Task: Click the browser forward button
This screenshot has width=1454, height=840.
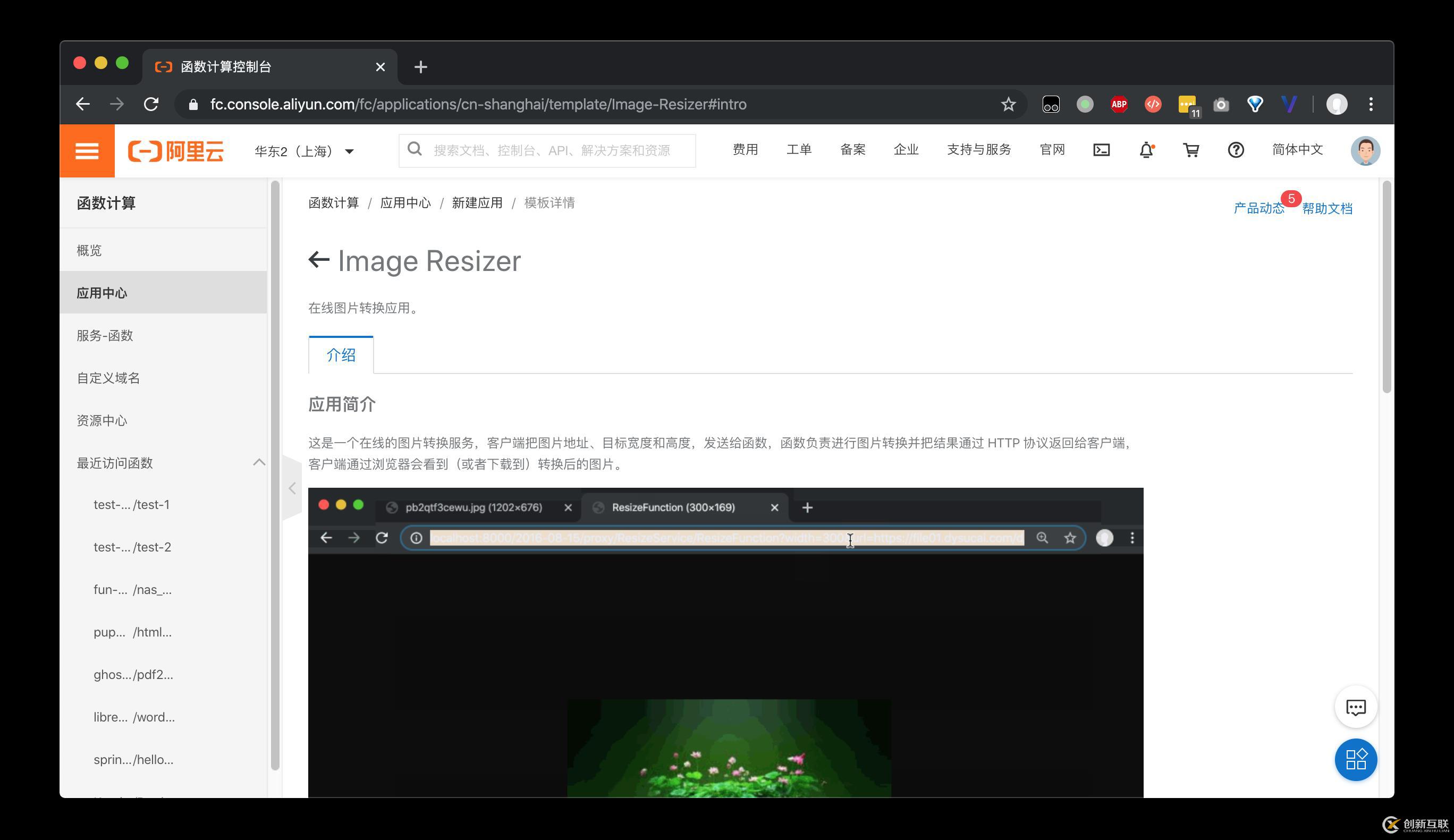Action: pyautogui.click(x=116, y=105)
